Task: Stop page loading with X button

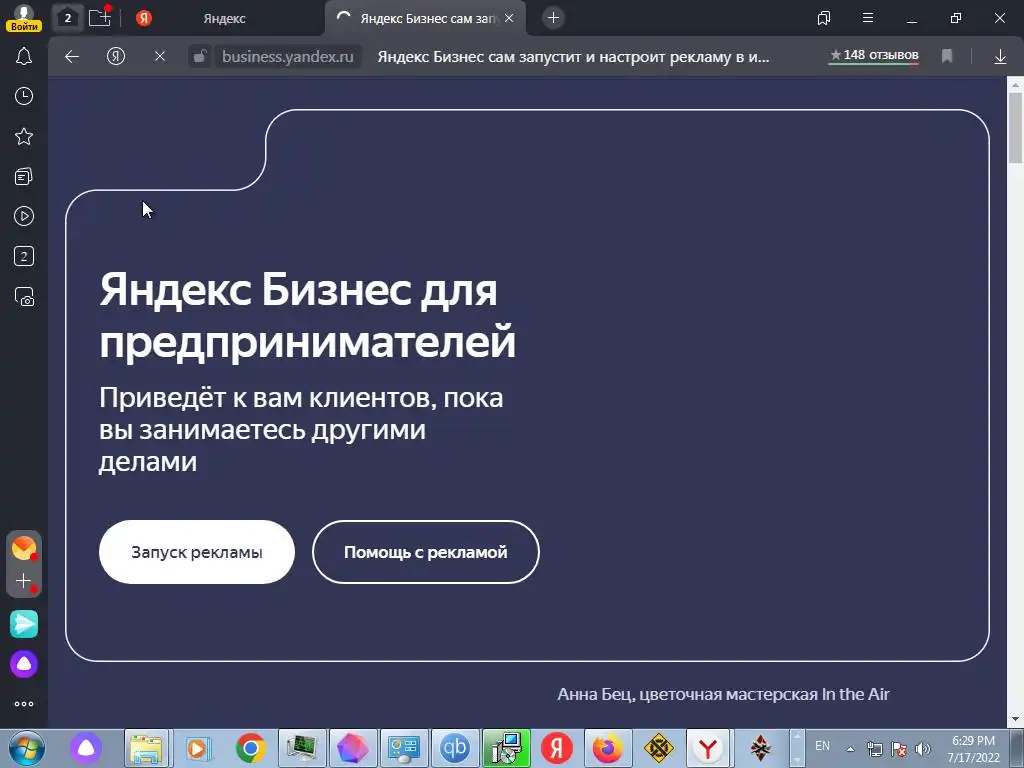Action: coord(160,57)
